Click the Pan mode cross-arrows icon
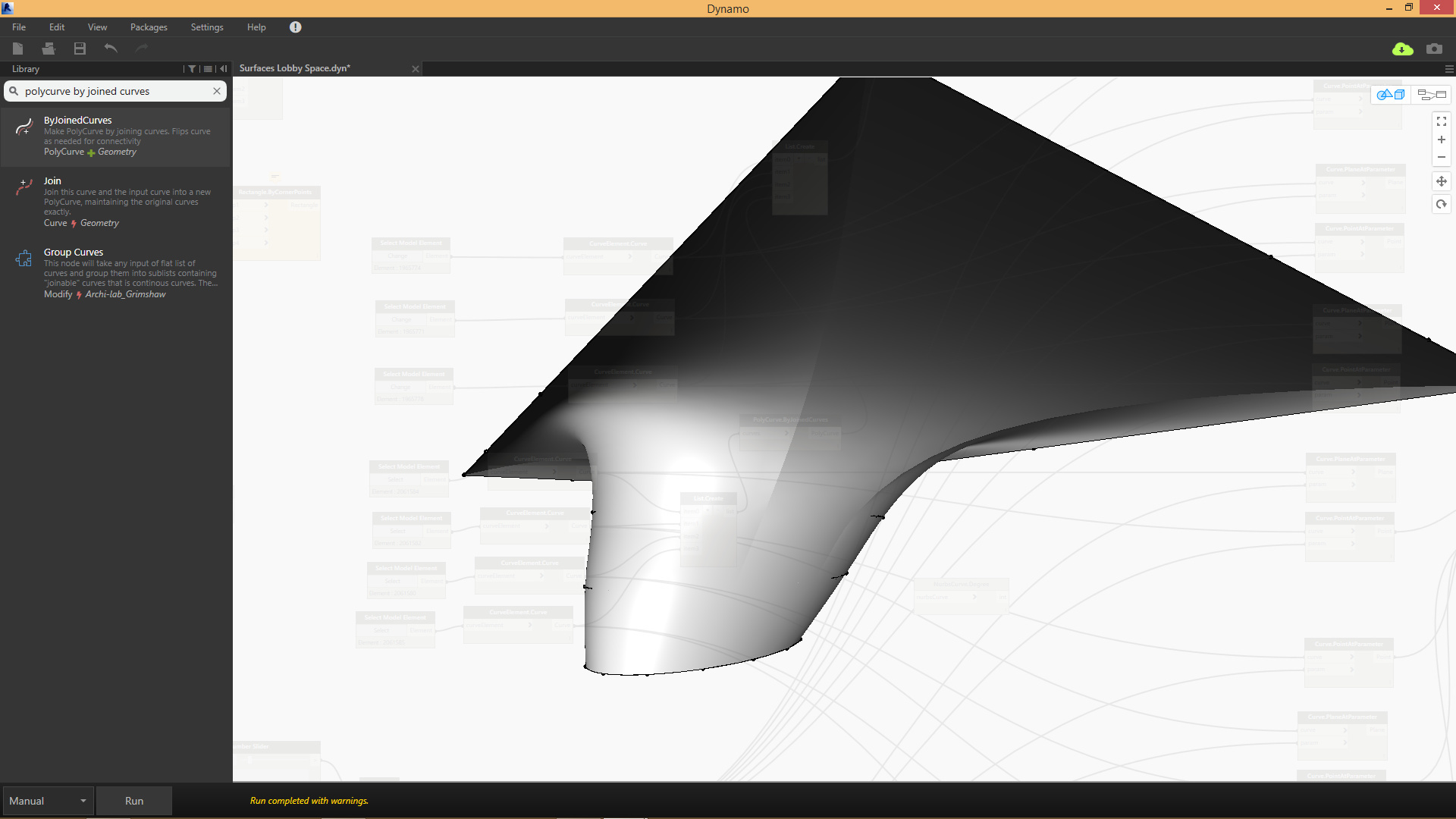Image resolution: width=1456 pixels, height=819 pixels. tap(1441, 181)
